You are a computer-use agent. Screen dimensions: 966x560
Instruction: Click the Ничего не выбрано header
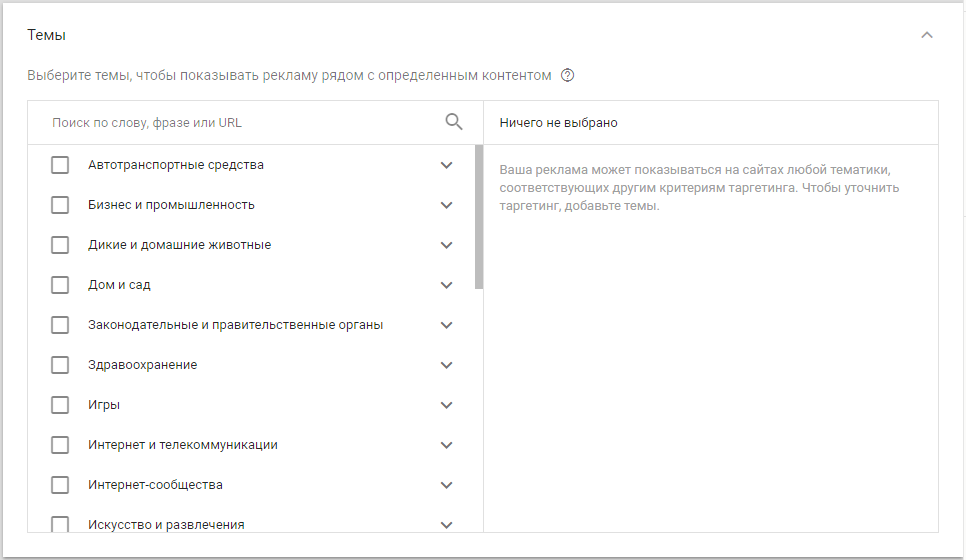coord(558,123)
